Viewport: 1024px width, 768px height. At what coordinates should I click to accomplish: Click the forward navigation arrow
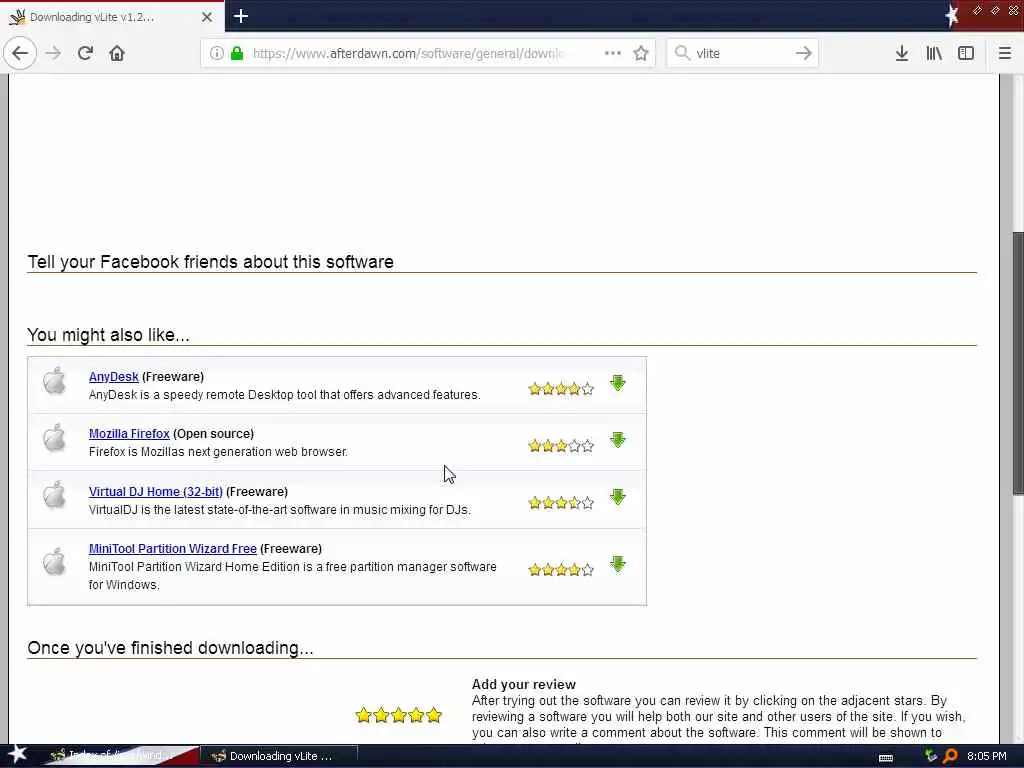click(x=54, y=53)
